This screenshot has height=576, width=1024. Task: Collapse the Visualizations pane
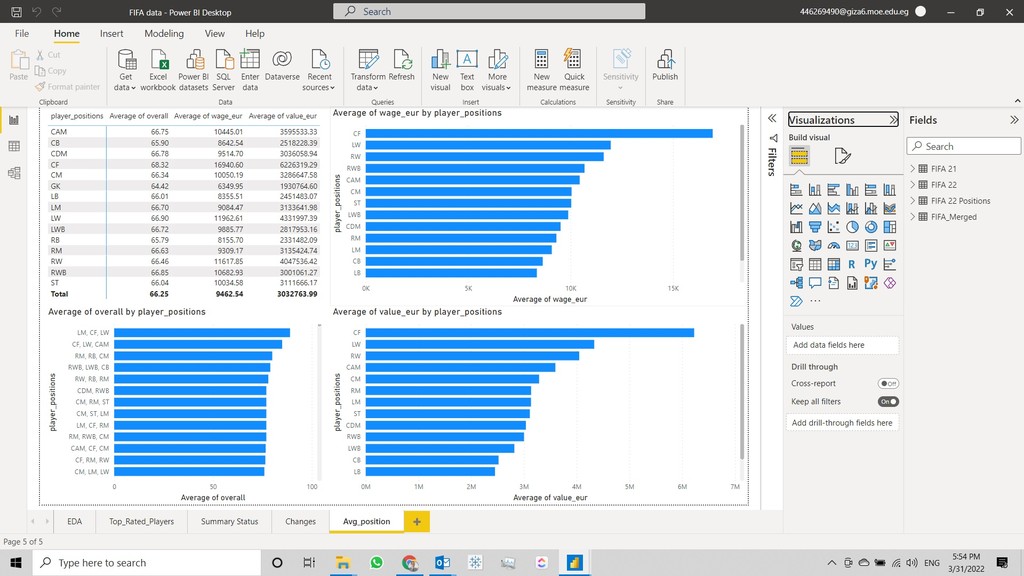[893, 120]
